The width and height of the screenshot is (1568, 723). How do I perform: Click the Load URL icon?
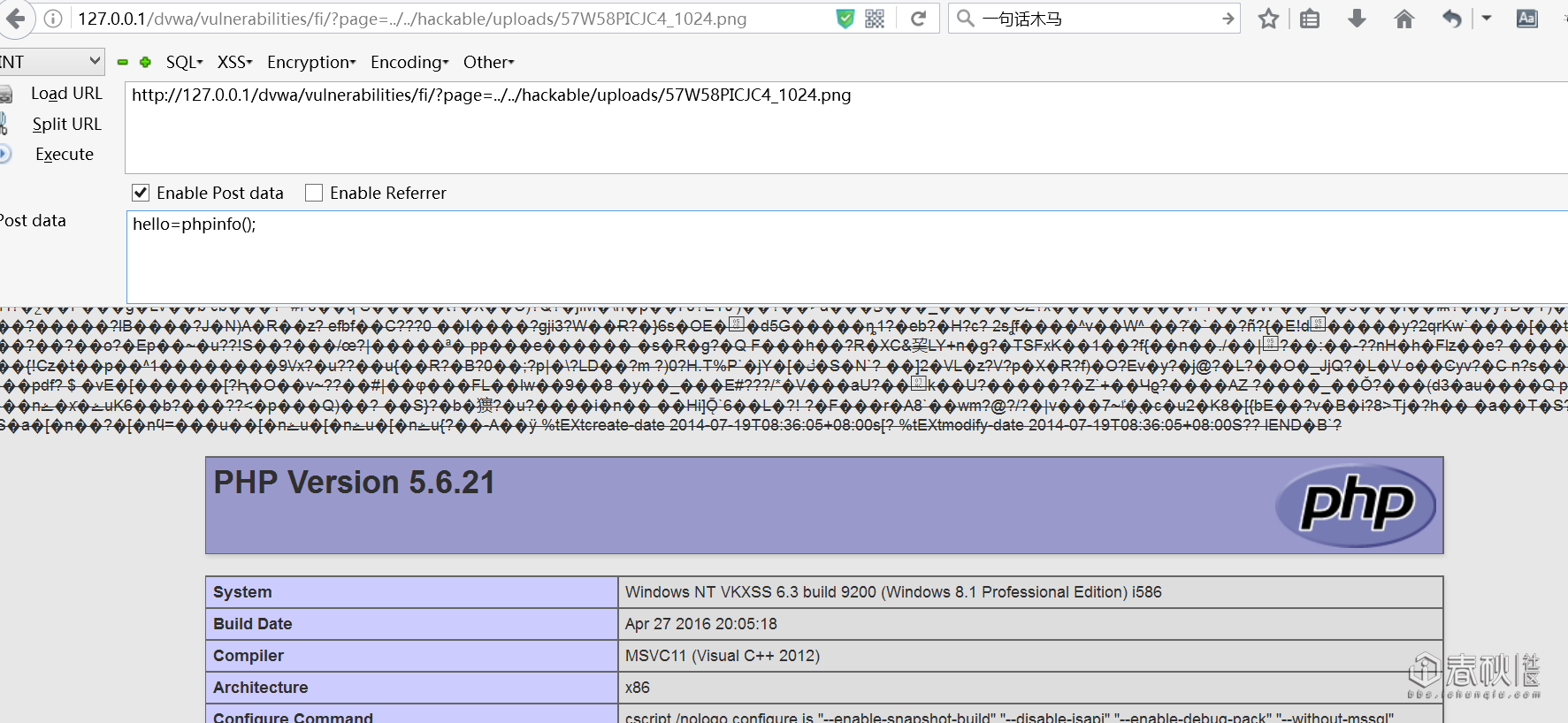coord(5,94)
